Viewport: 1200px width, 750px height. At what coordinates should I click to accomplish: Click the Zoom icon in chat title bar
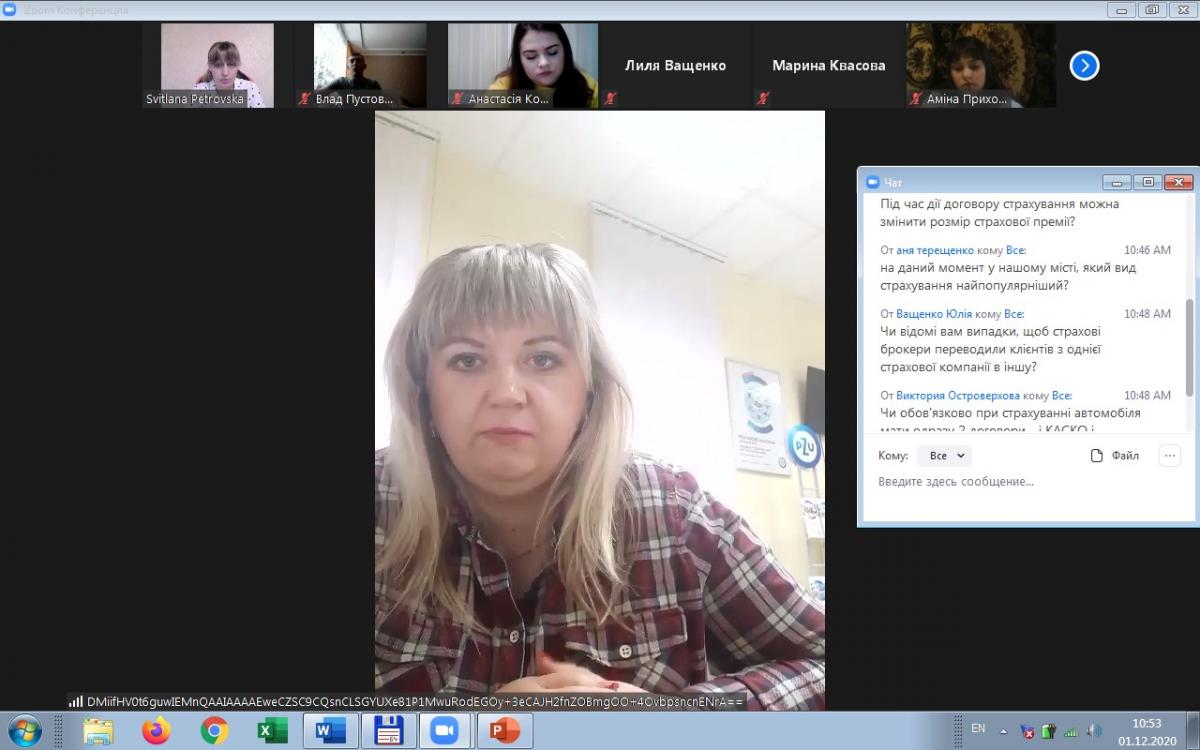(x=872, y=182)
